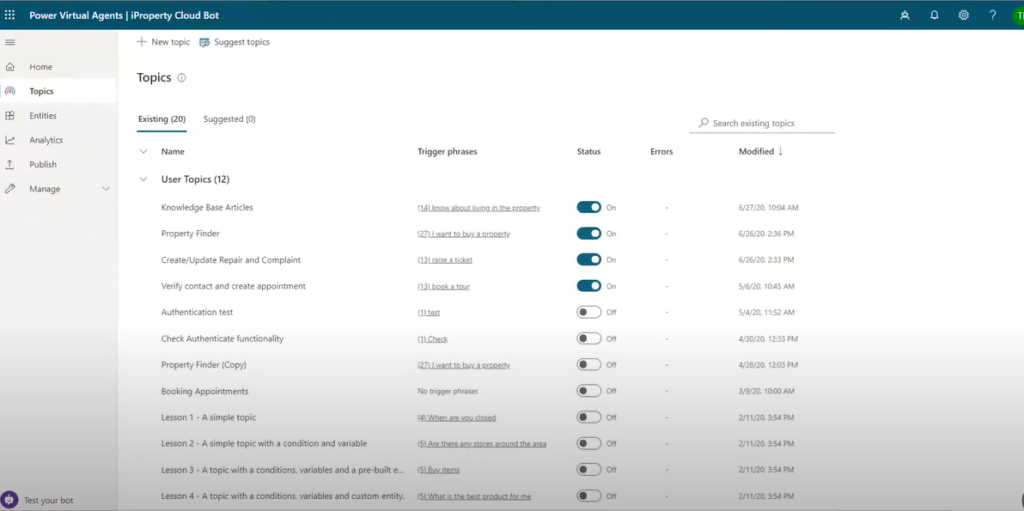1024x511 pixels.
Task: Sort by the Status column header
Action: coord(588,151)
